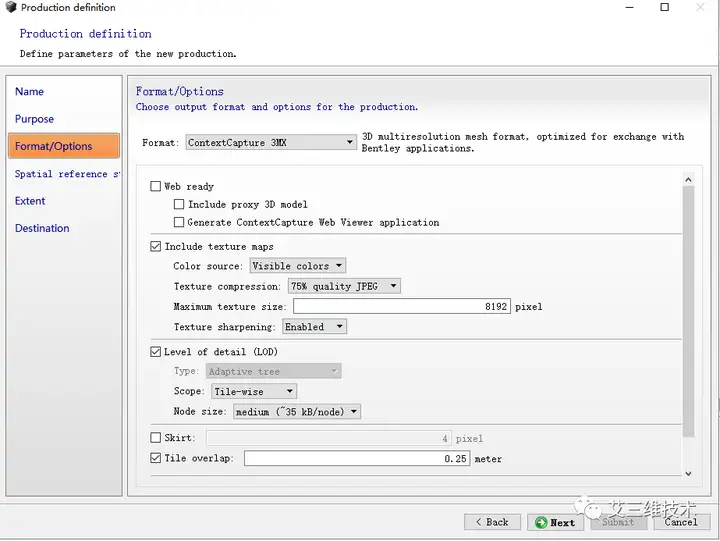Click the "Define parameters of the new production." text
The width and height of the screenshot is (720, 541).
tap(128, 54)
